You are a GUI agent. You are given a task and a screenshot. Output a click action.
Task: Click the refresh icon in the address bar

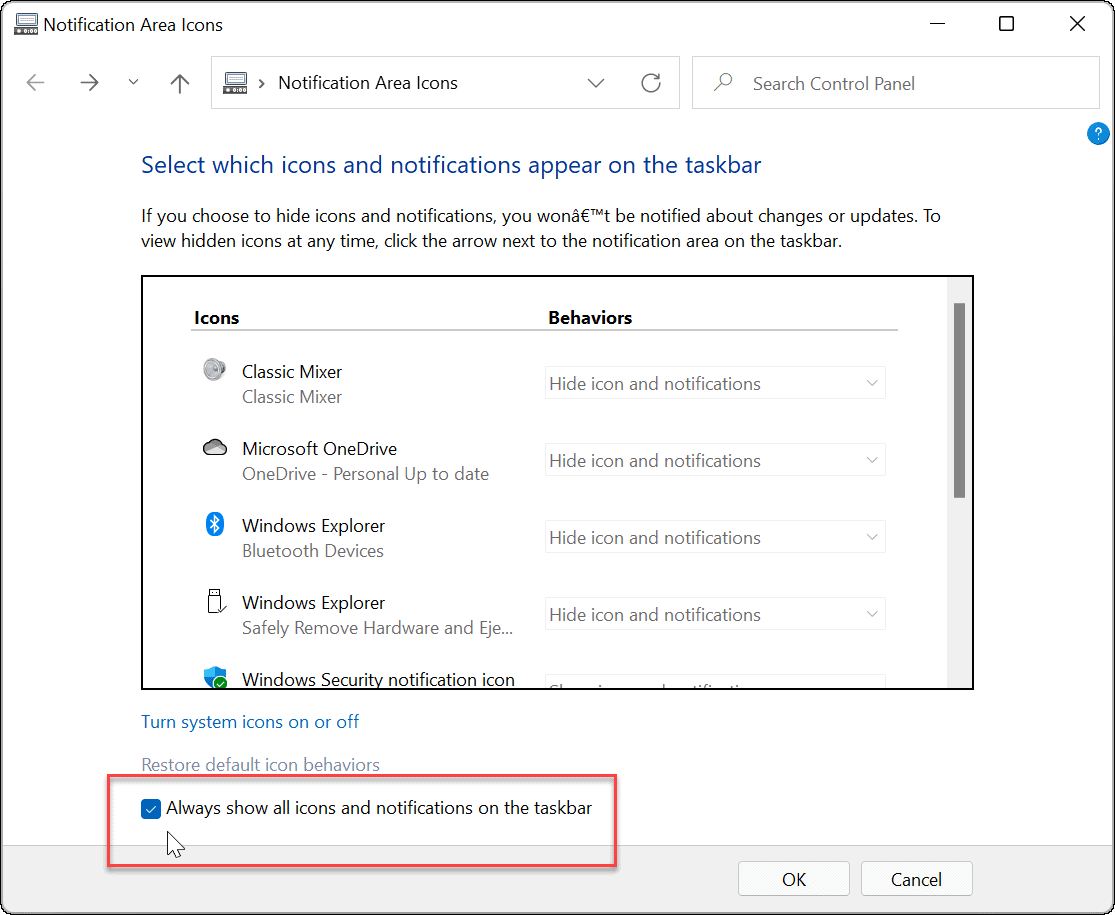651,83
